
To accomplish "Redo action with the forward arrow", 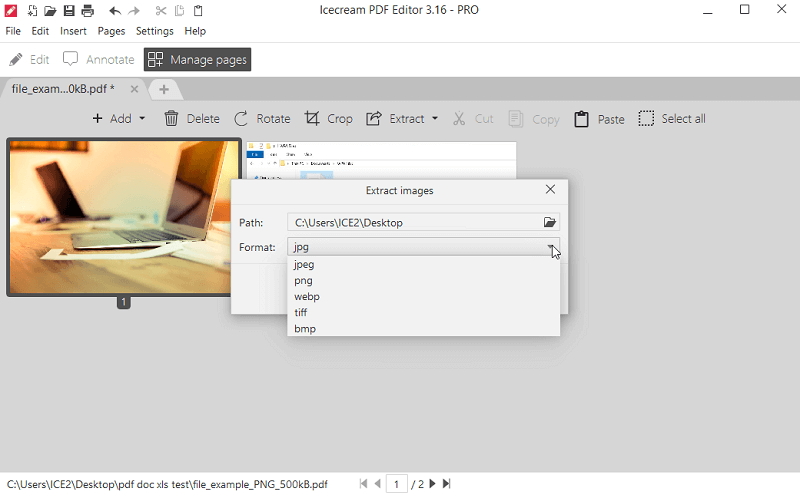I will click(134, 11).
